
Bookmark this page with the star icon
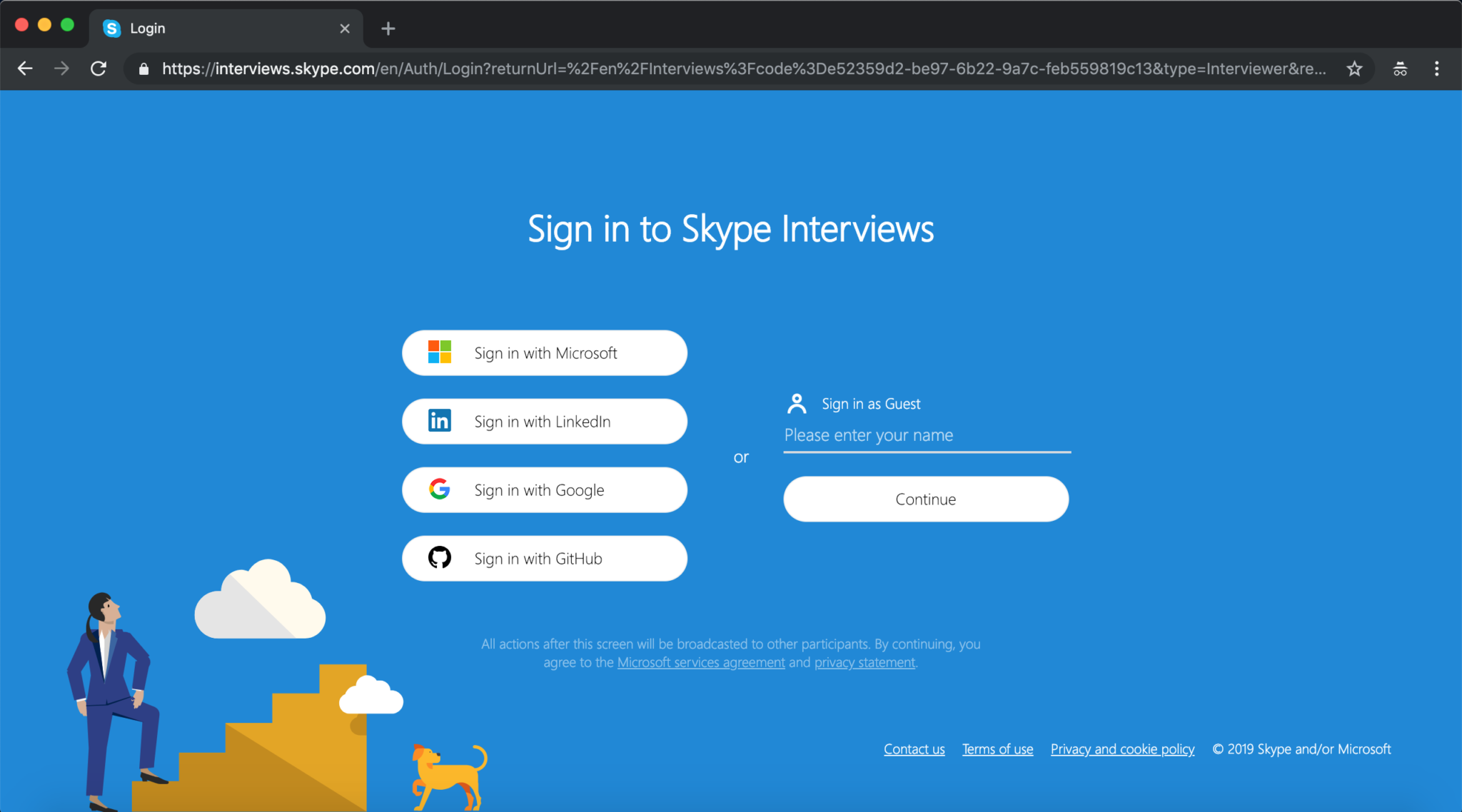point(1354,68)
